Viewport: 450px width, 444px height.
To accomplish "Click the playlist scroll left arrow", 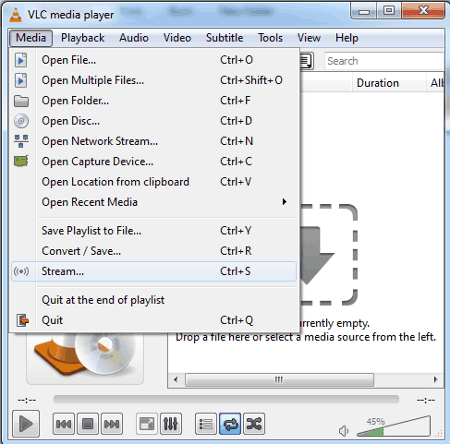I will pos(176,380).
